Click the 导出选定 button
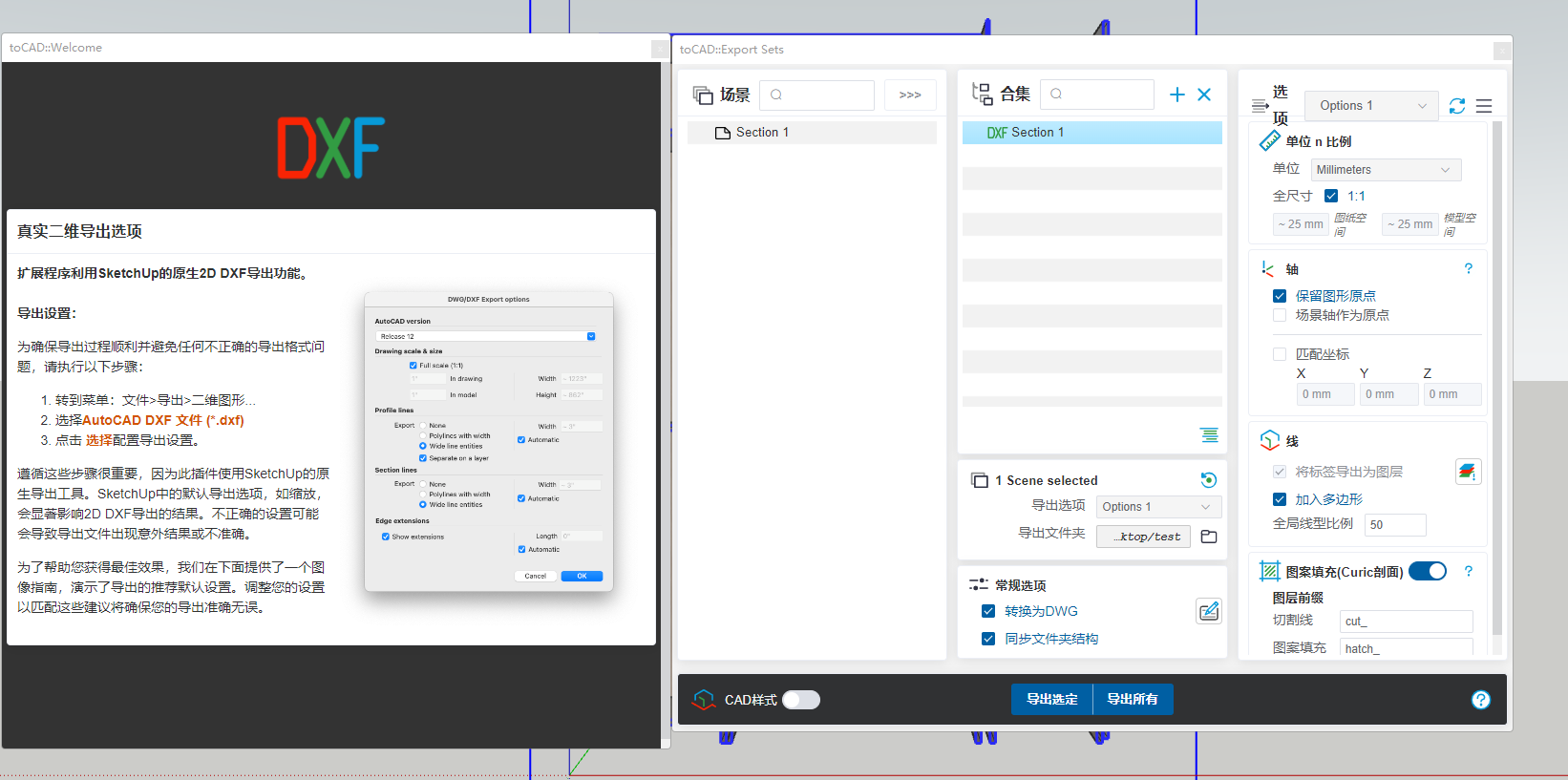Screen dimensions: 1568x780 (x=1051, y=699)
